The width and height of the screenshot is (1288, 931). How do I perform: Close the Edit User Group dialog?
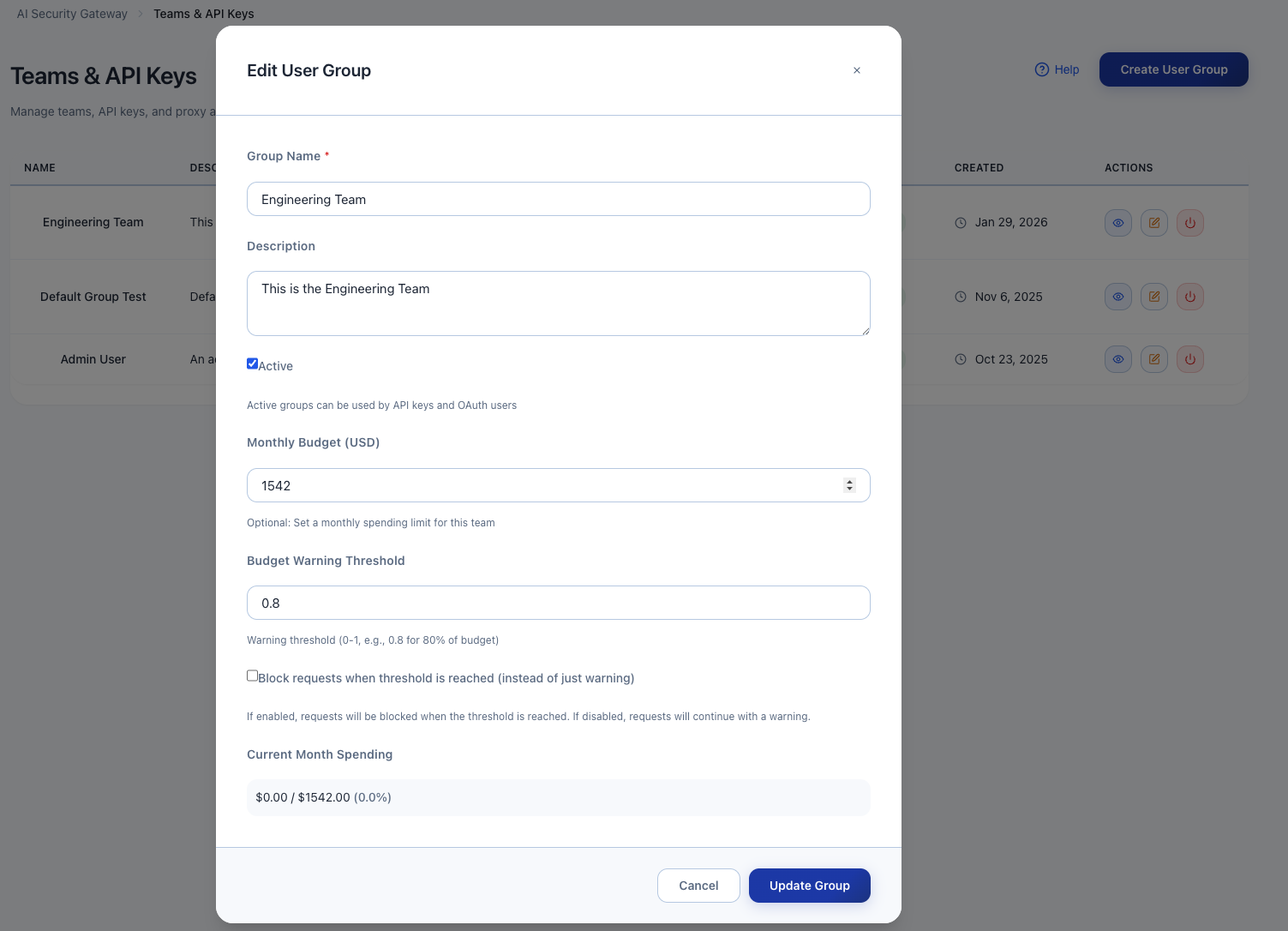tap(856, 70)
